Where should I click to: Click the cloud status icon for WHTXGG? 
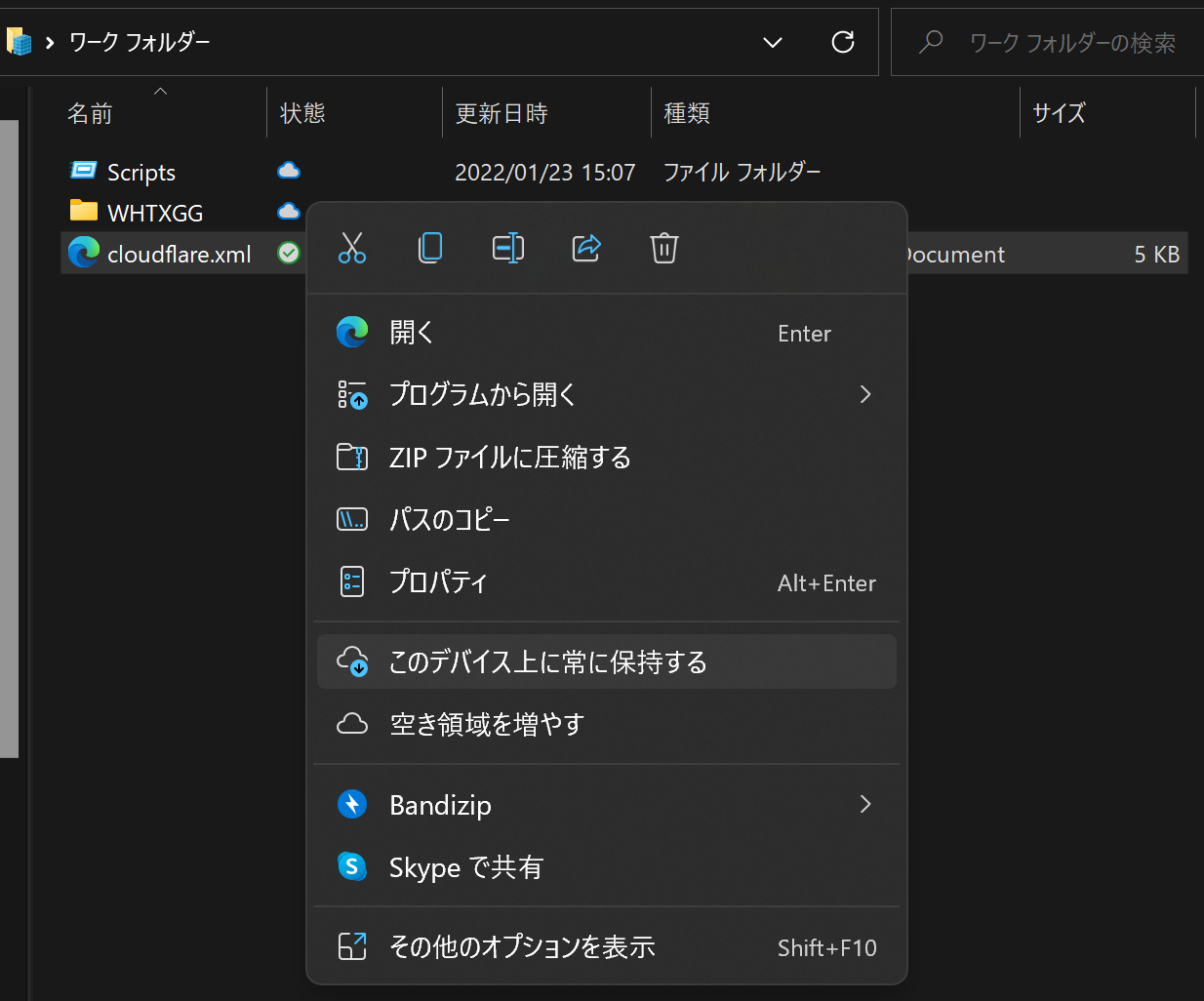coord(289,212)
